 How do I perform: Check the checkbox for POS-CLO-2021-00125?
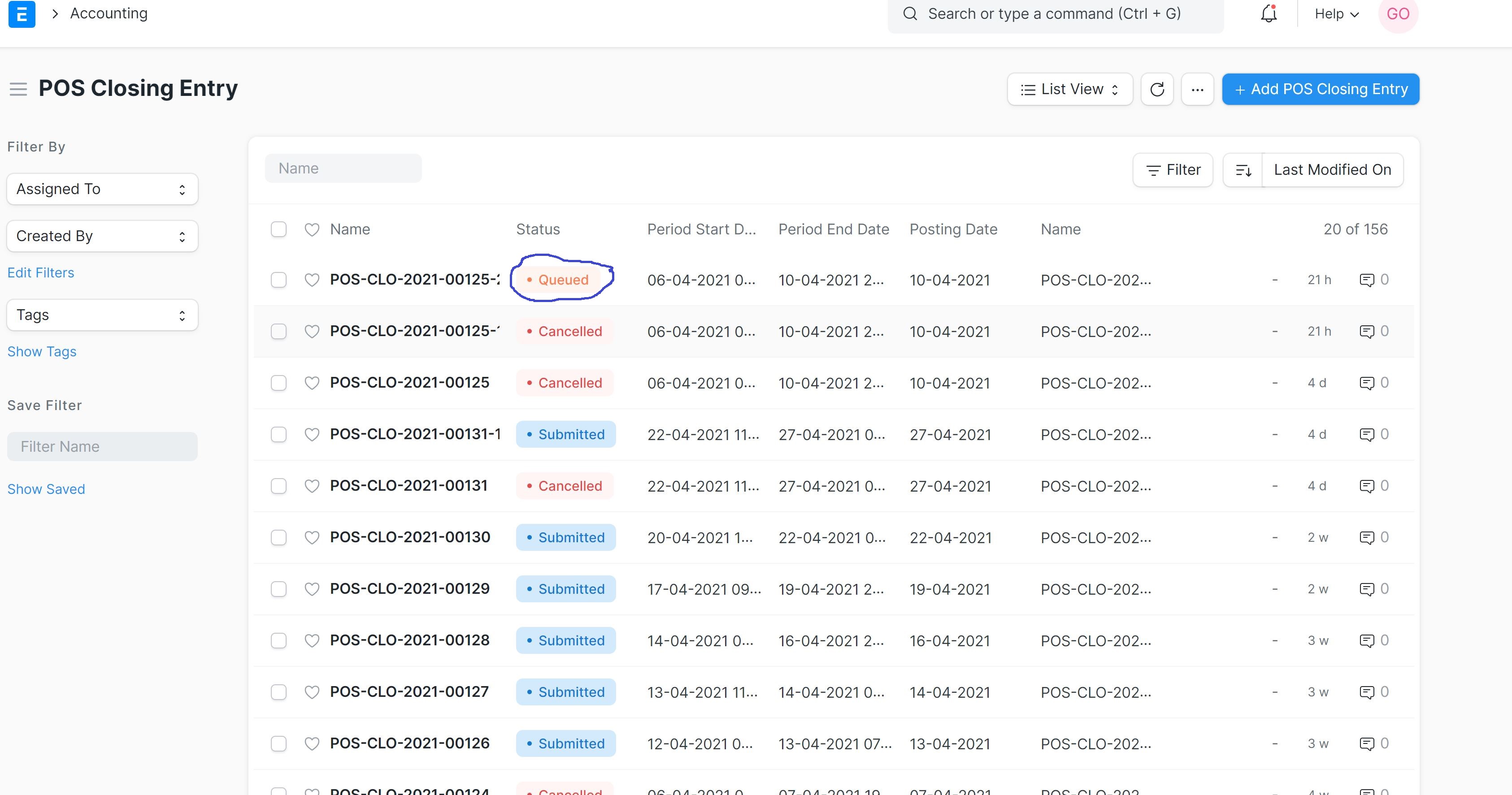coord(279,383)
